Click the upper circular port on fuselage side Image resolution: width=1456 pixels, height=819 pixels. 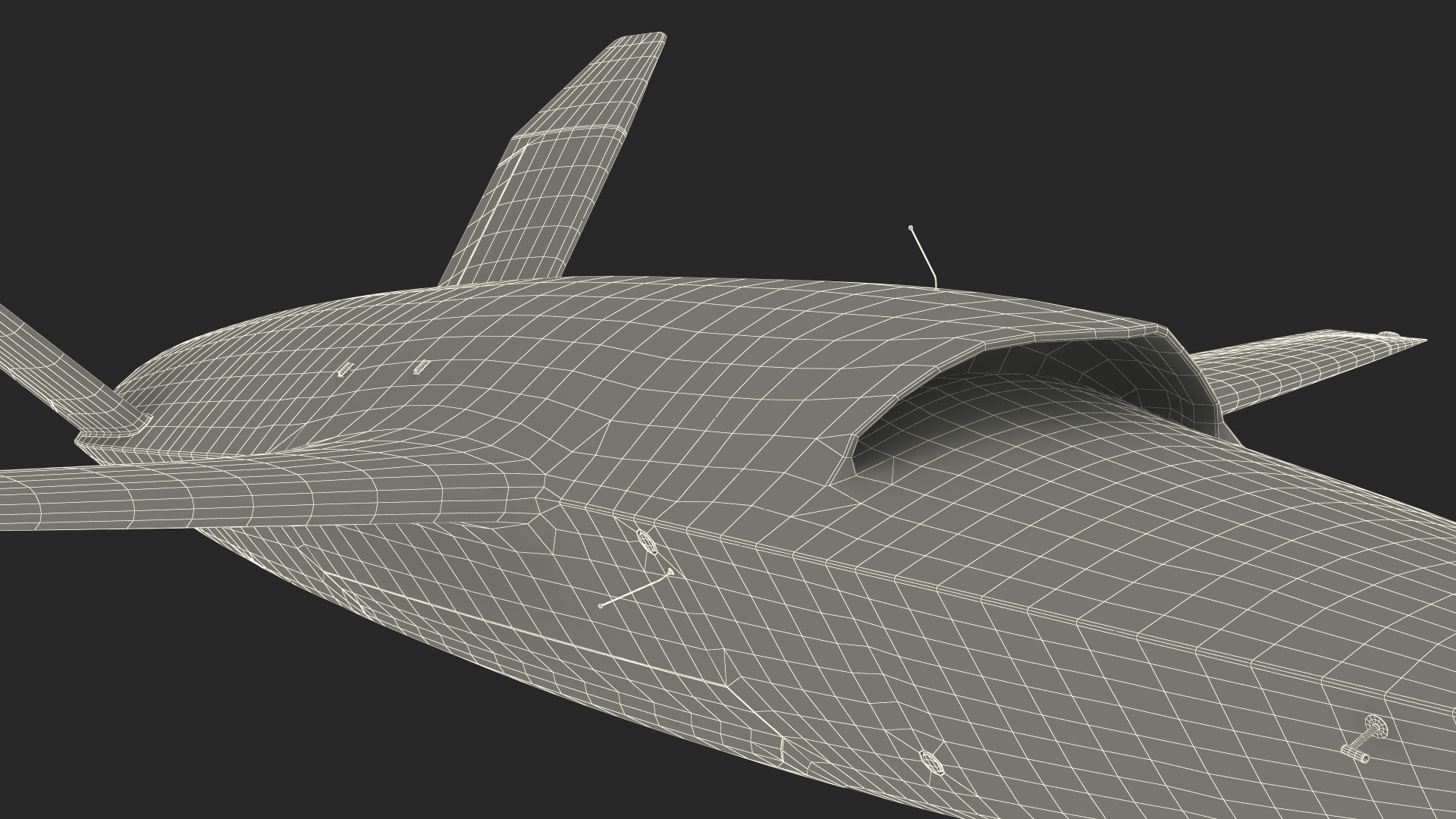coord(645,541)
